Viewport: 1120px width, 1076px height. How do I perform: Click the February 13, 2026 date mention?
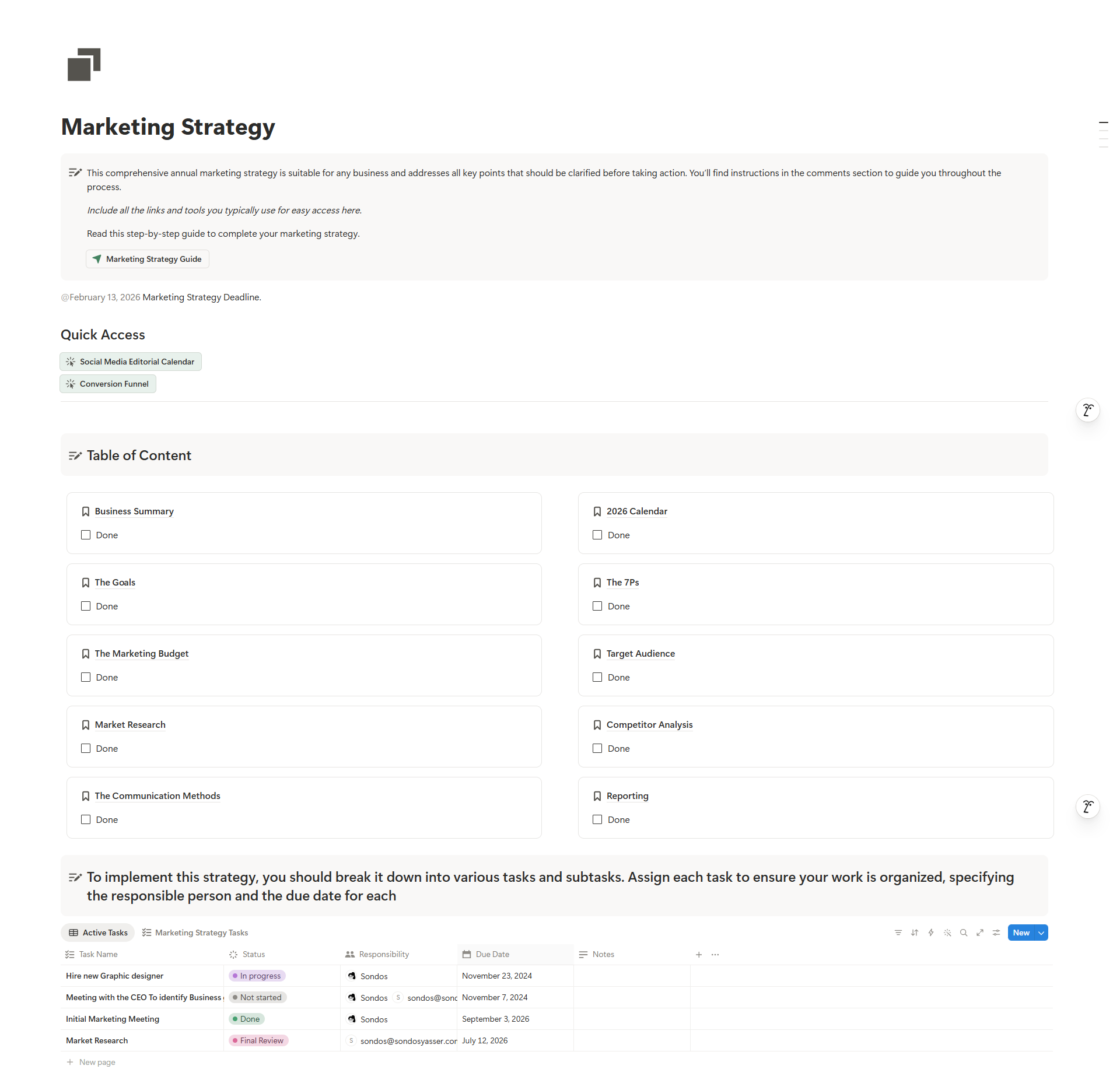coord(100,297)
